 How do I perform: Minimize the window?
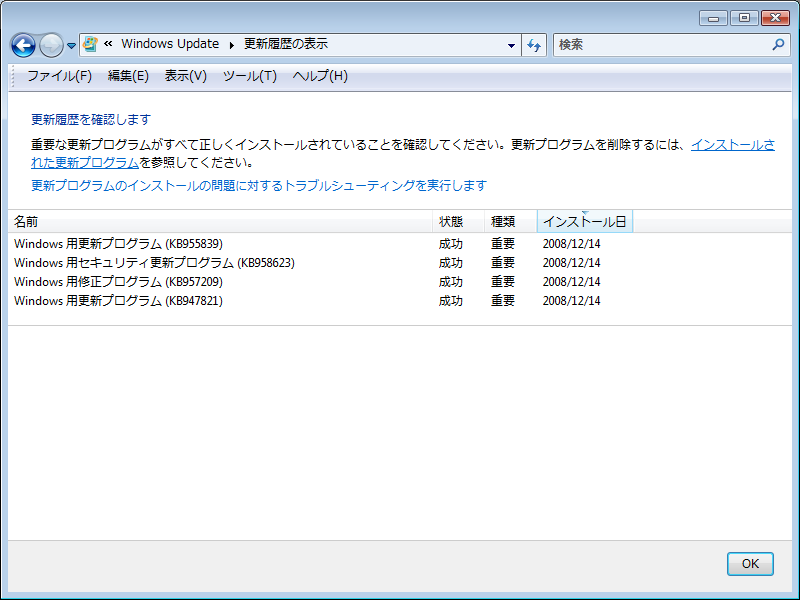click(714, 18)
